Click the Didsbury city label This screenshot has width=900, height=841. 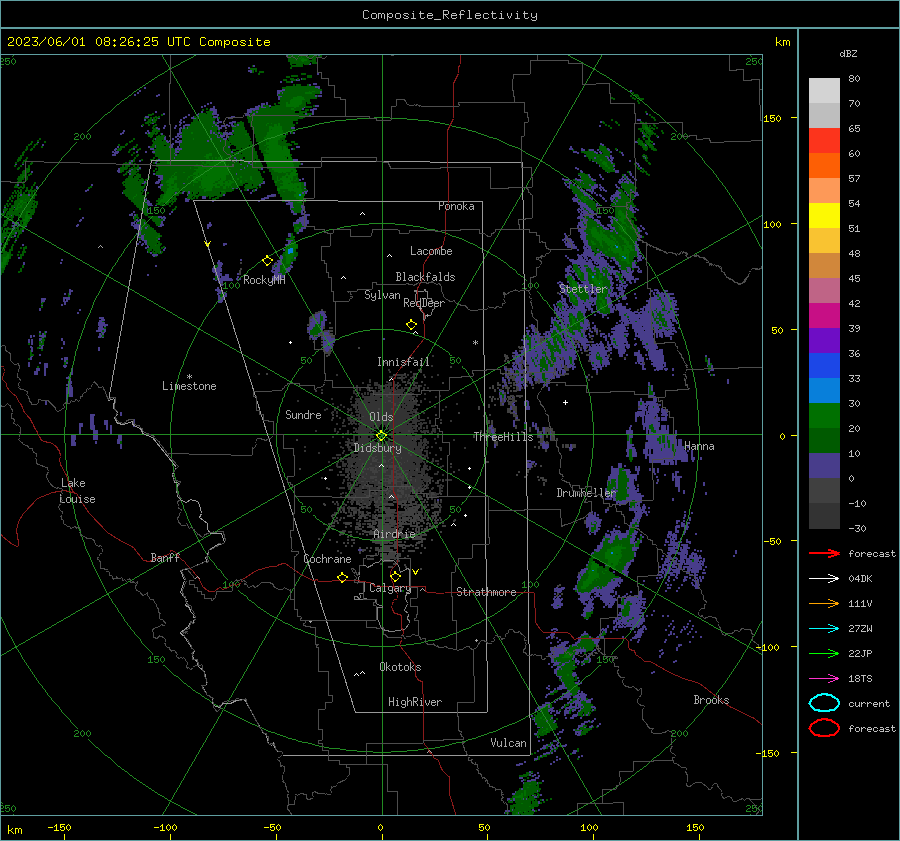[377, 448]
